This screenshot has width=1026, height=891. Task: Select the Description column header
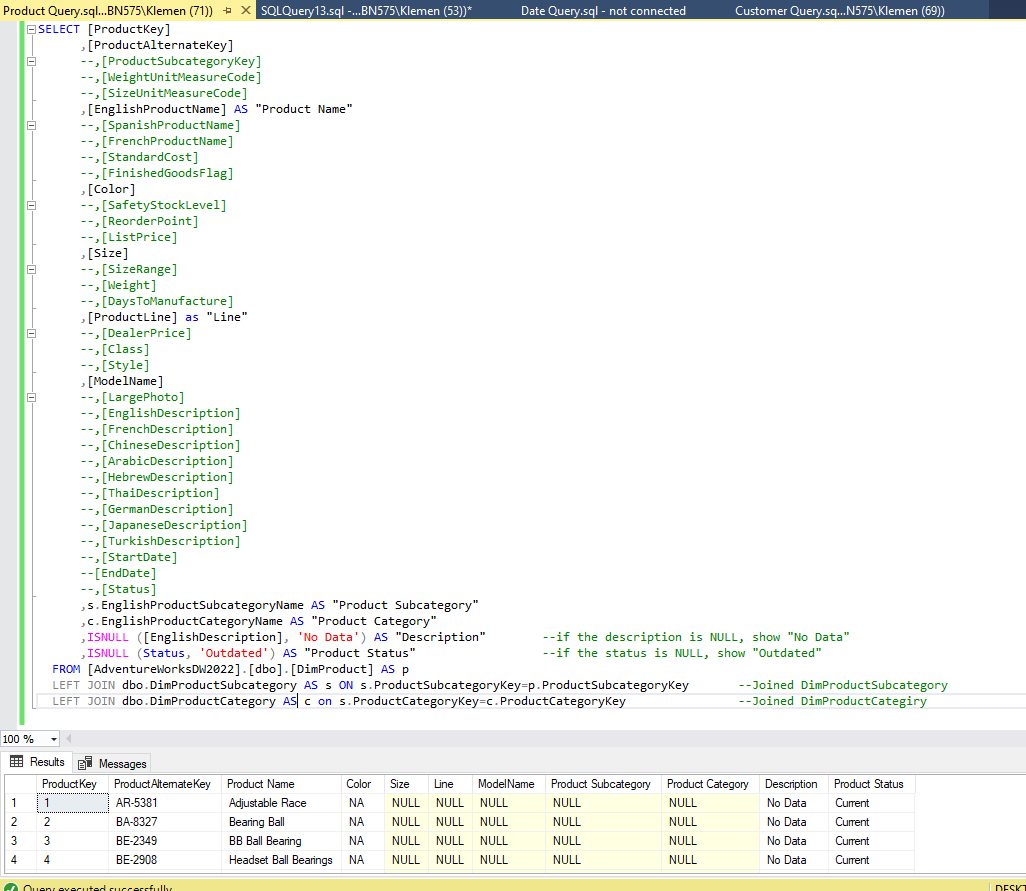(794, 784)
